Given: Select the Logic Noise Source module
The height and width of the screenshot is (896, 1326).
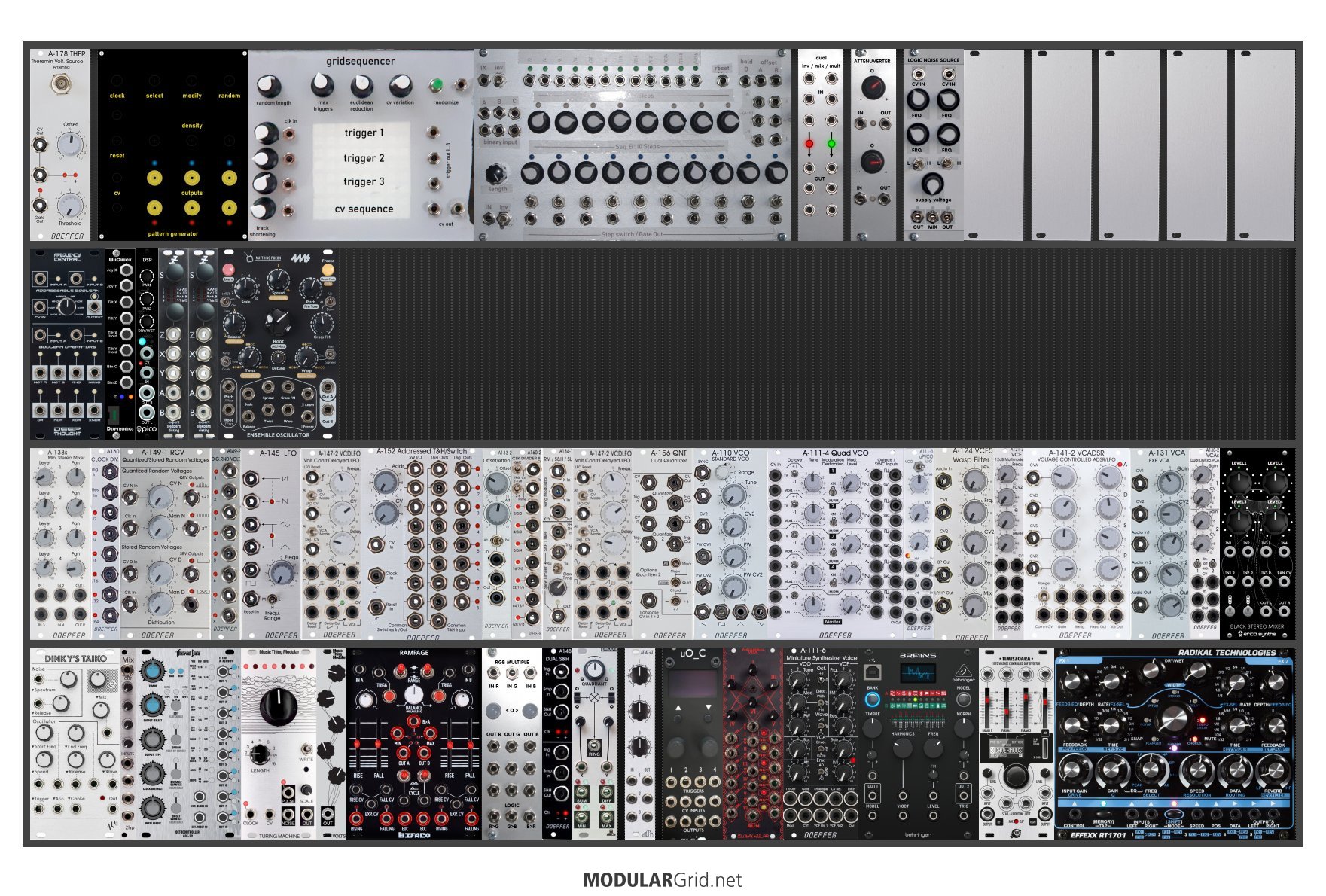Looking at the screenshot, I should click(x=934, y=145).
